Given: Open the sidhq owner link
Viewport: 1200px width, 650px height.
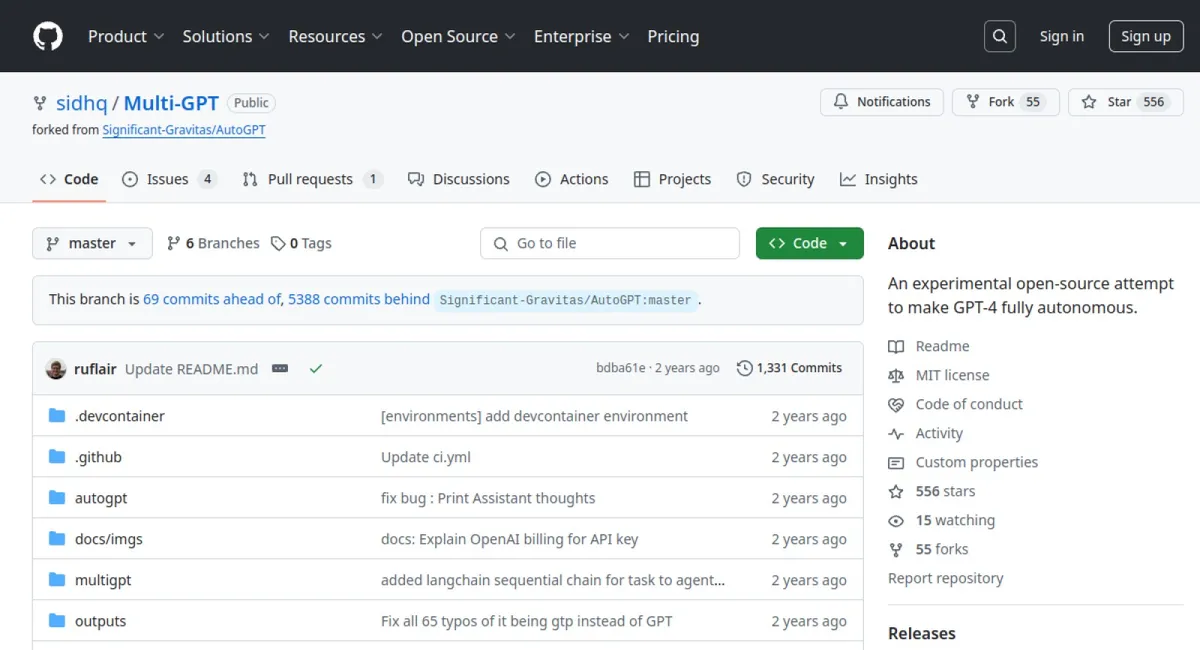Looking at the screenshot, I should tap(81, 103).
